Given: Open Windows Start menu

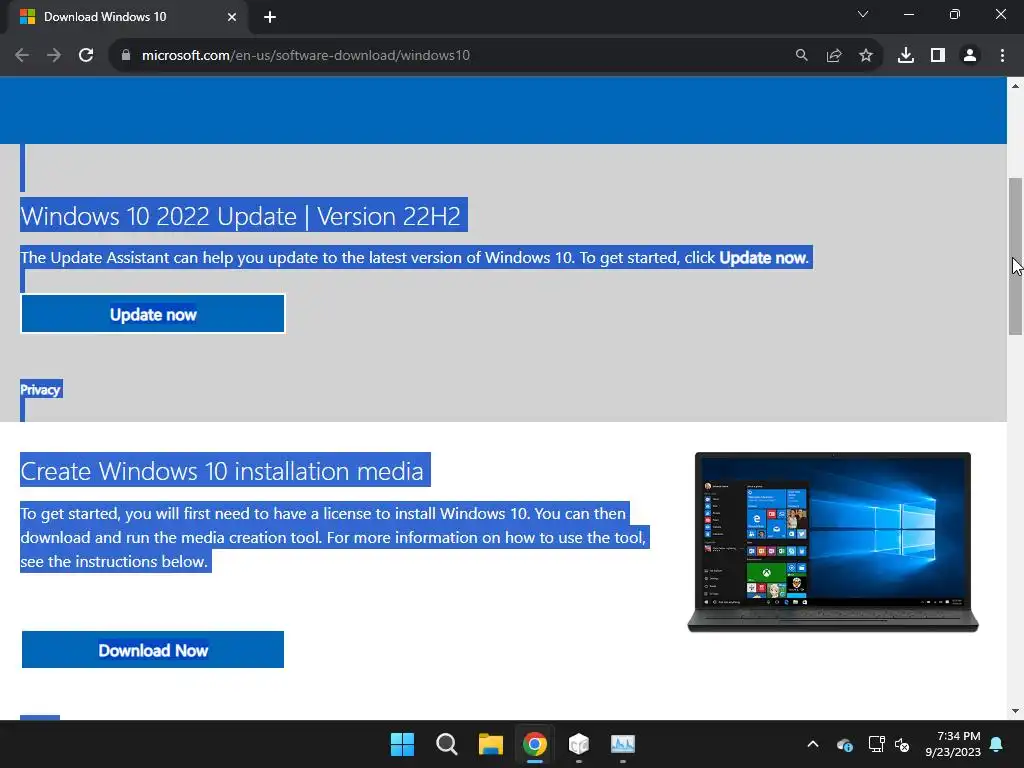Looking at the screenshot, I should [x=402, y=744].
